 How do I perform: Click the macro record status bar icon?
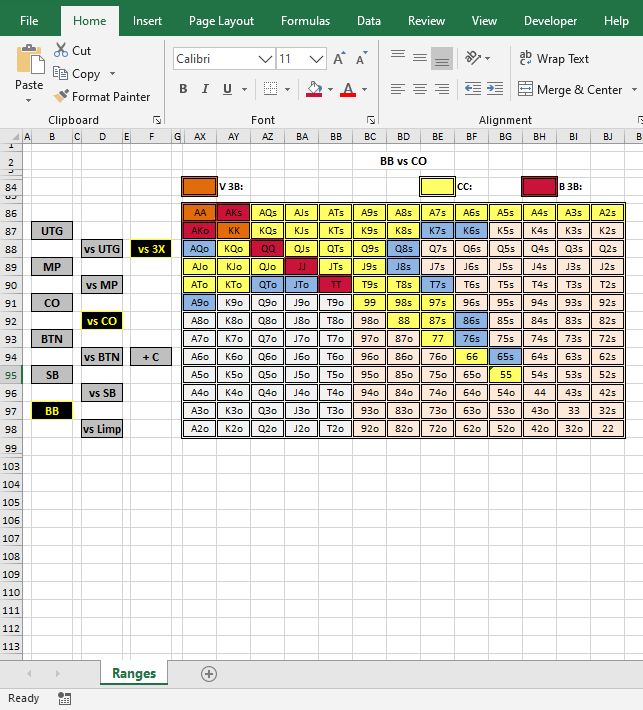64,699
